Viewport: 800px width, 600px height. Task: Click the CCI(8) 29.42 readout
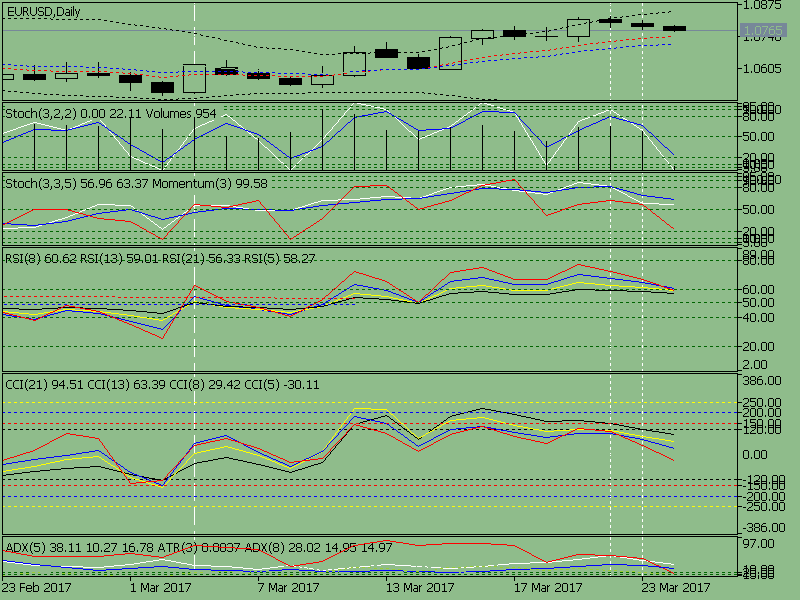click(205, 384)
